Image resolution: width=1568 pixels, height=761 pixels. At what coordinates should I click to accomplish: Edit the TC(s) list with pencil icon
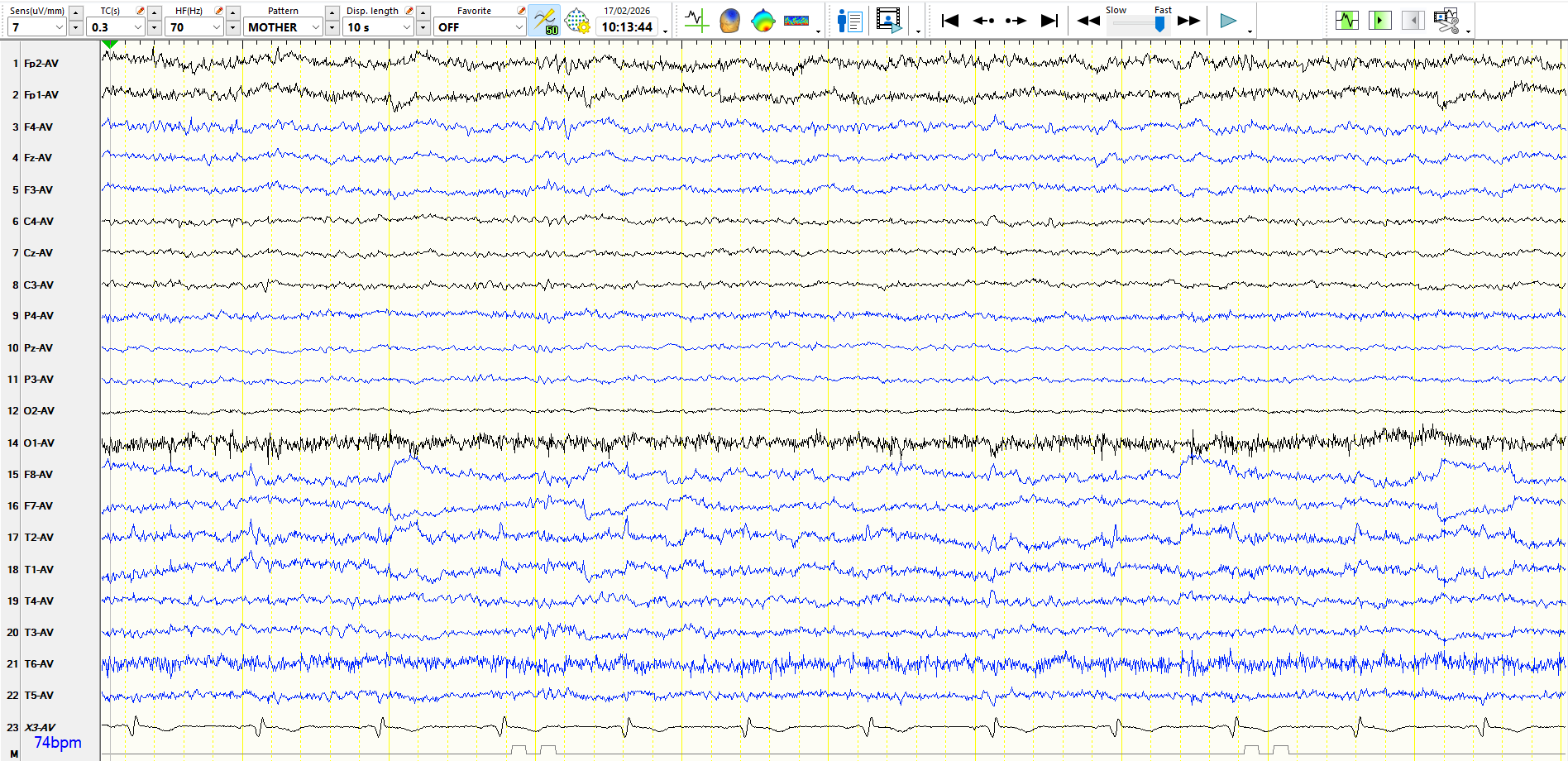140,11
